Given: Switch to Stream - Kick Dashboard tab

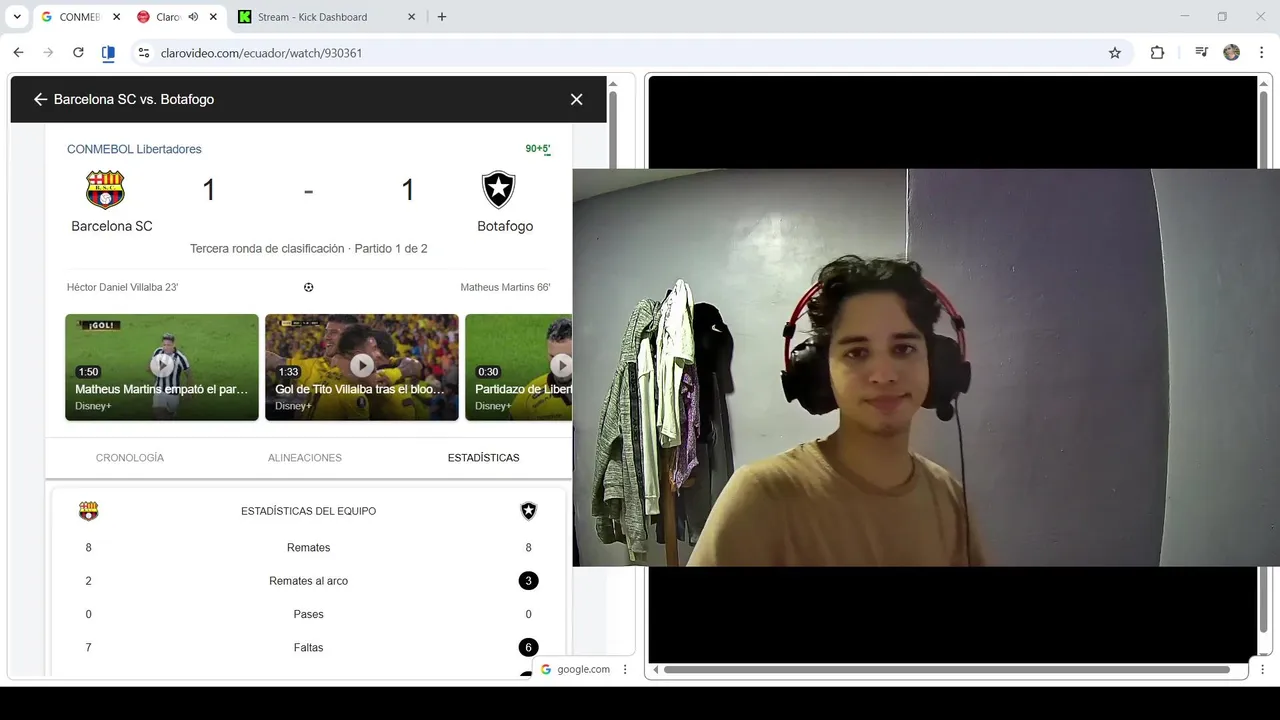Looking at the screenshot, I should [x=313, y=17].
